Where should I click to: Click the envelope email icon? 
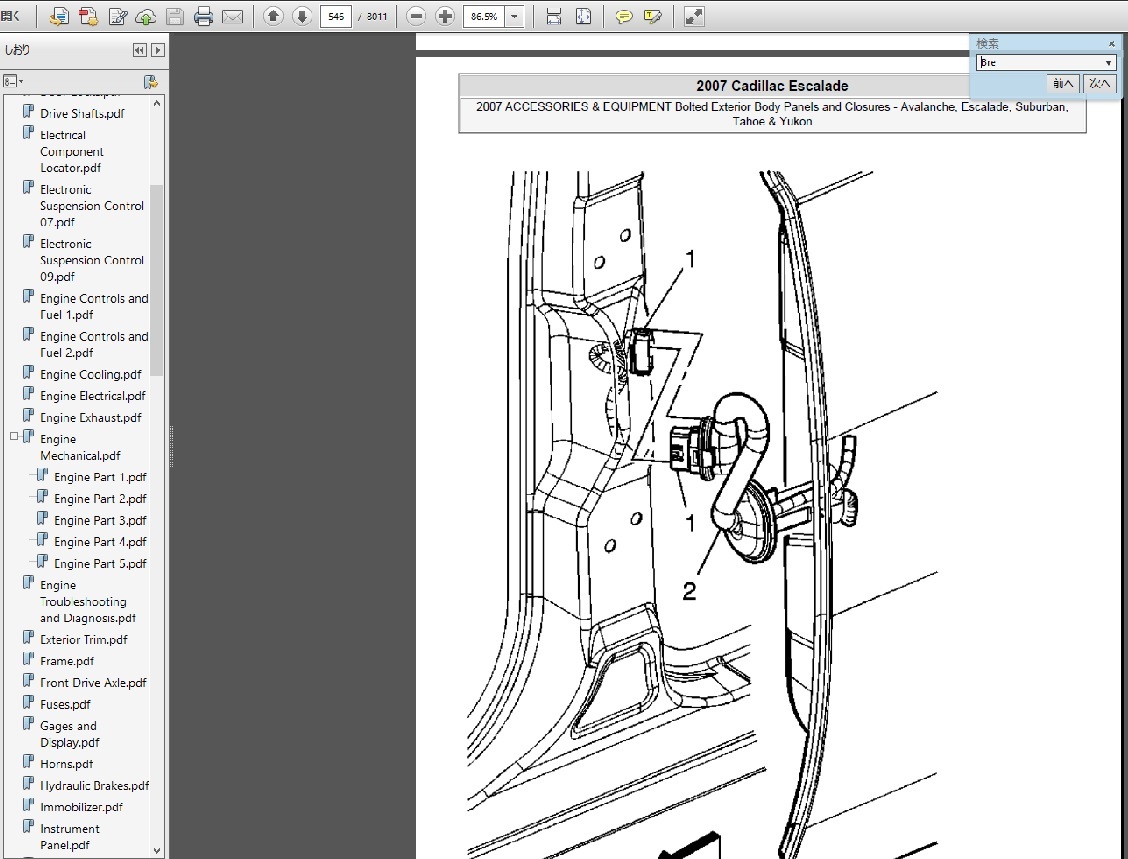coord(232,17)
